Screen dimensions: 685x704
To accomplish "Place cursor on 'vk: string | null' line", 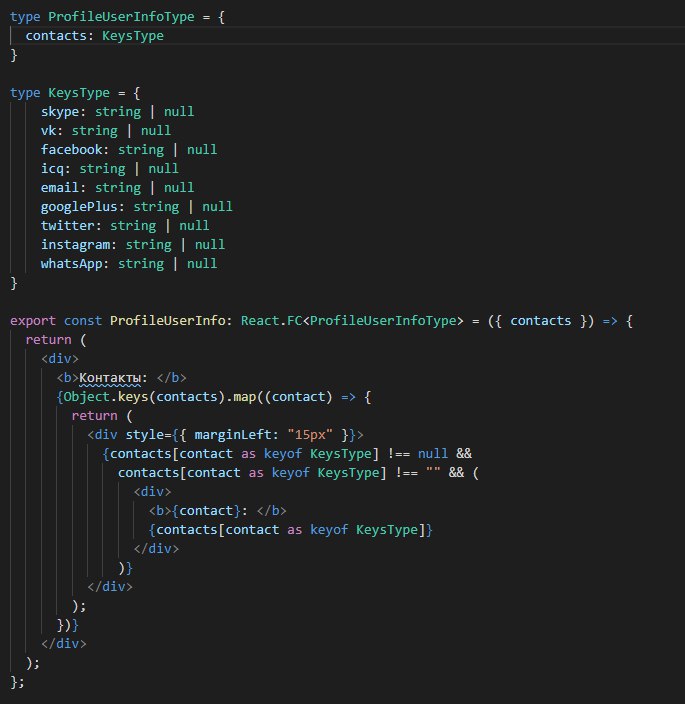I will (106, 131).
